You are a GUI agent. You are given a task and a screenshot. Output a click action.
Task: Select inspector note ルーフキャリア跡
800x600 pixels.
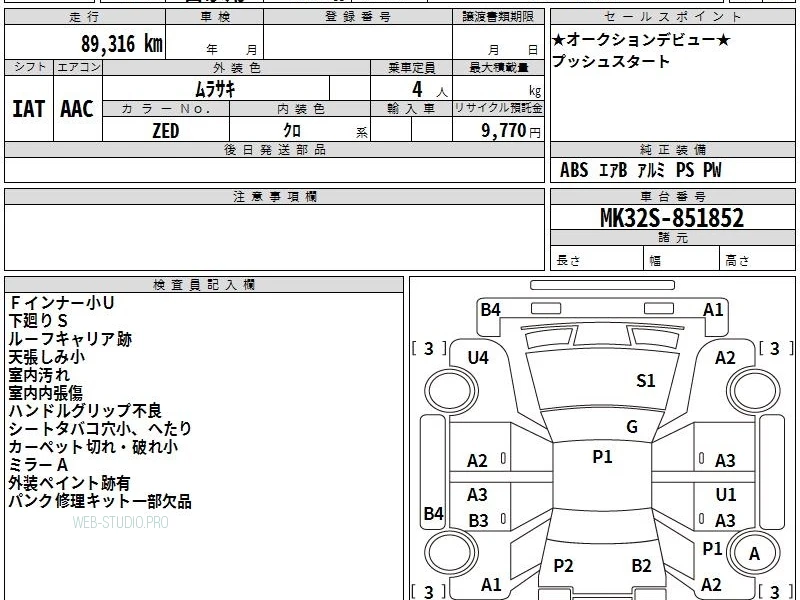[x=70, y=339]
